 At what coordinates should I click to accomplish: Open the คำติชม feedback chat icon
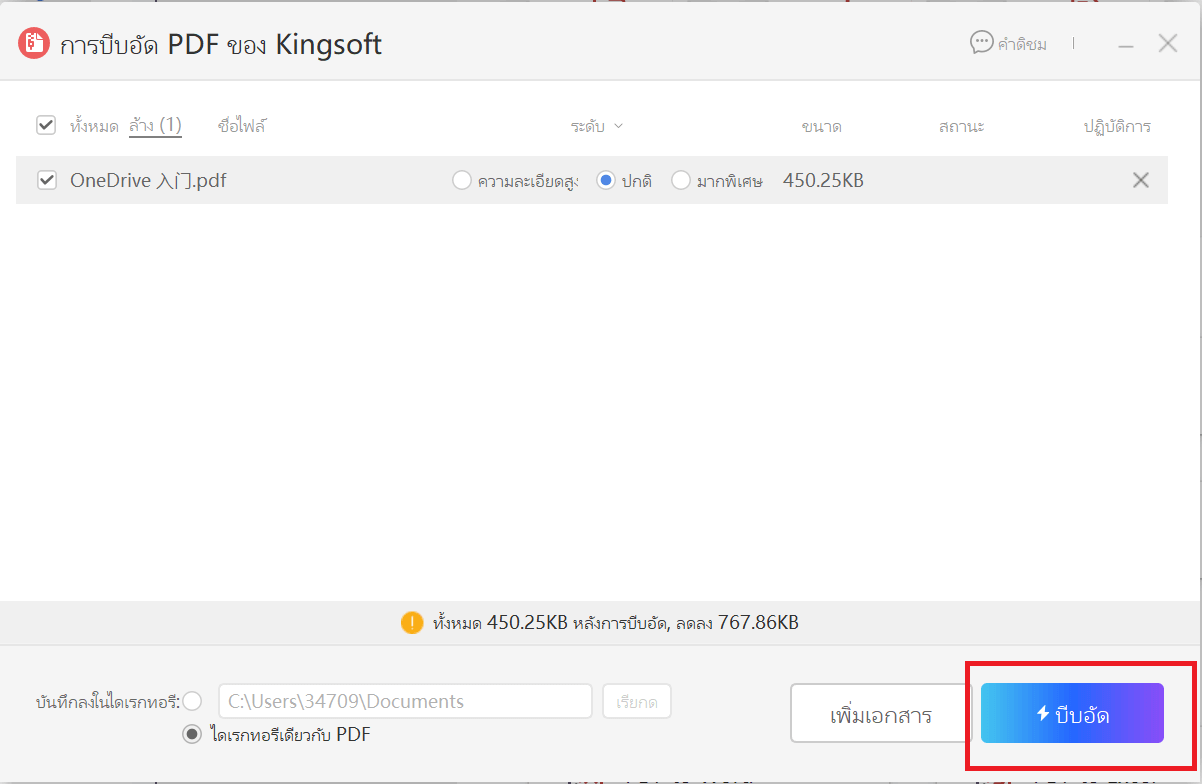982,43
